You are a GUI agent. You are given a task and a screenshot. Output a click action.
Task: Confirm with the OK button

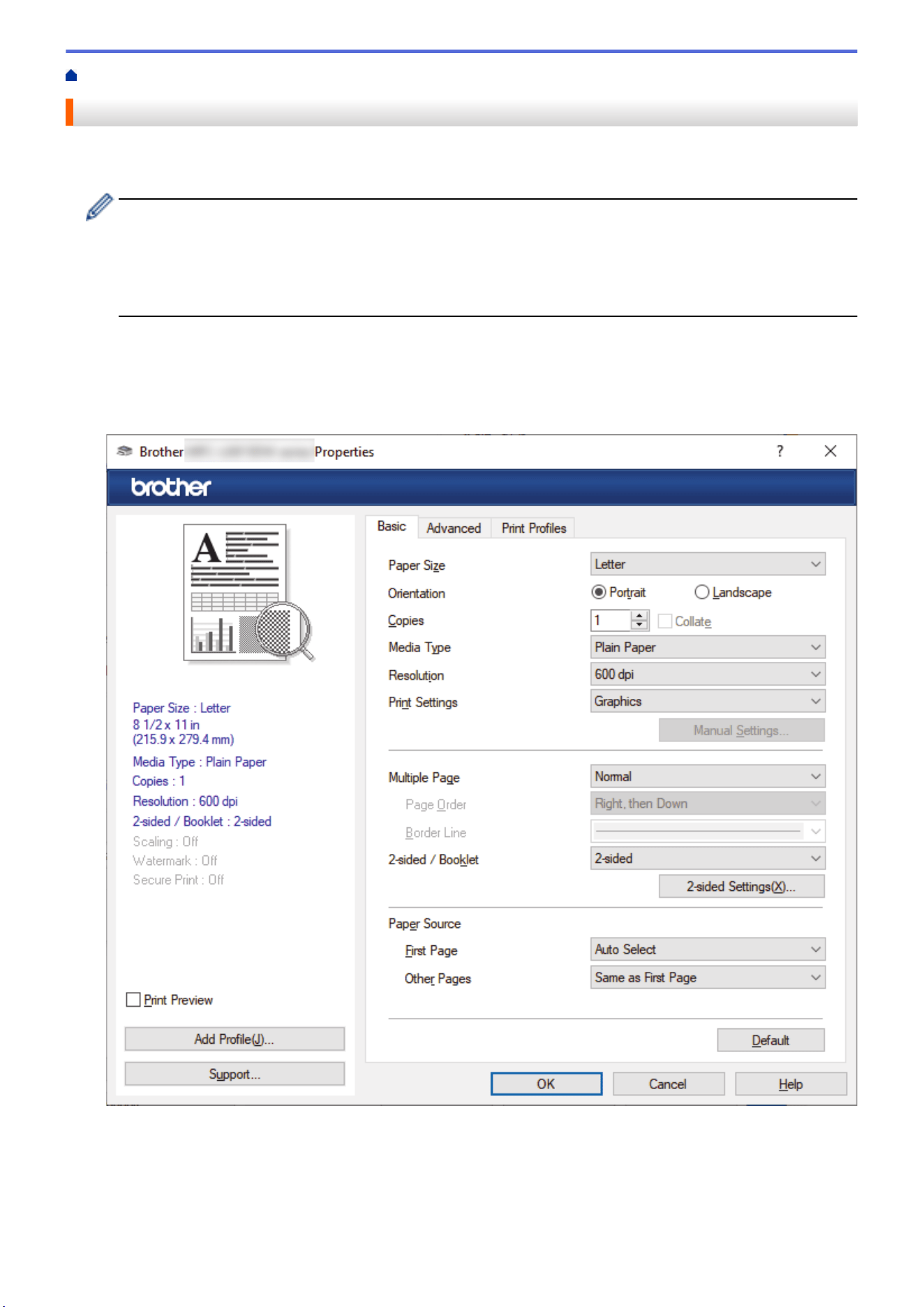point(546,1084)
